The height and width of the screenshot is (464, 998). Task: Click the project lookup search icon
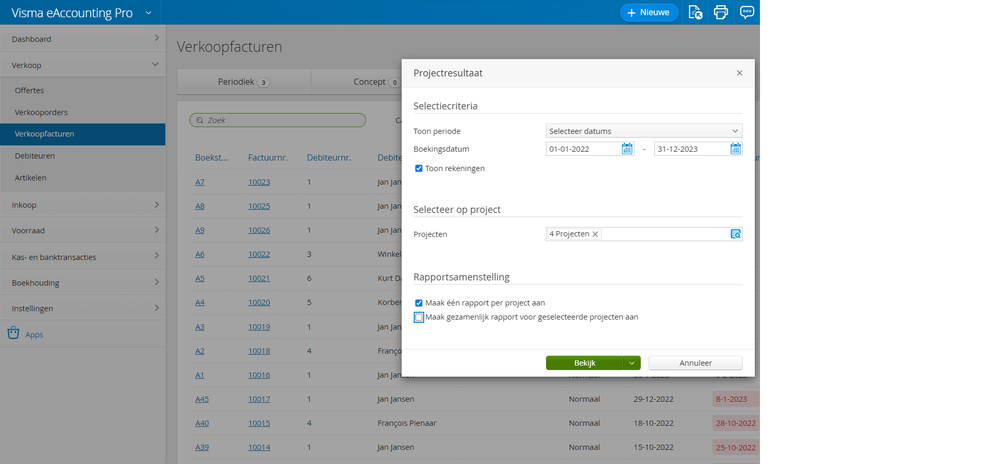pos(735,234)
